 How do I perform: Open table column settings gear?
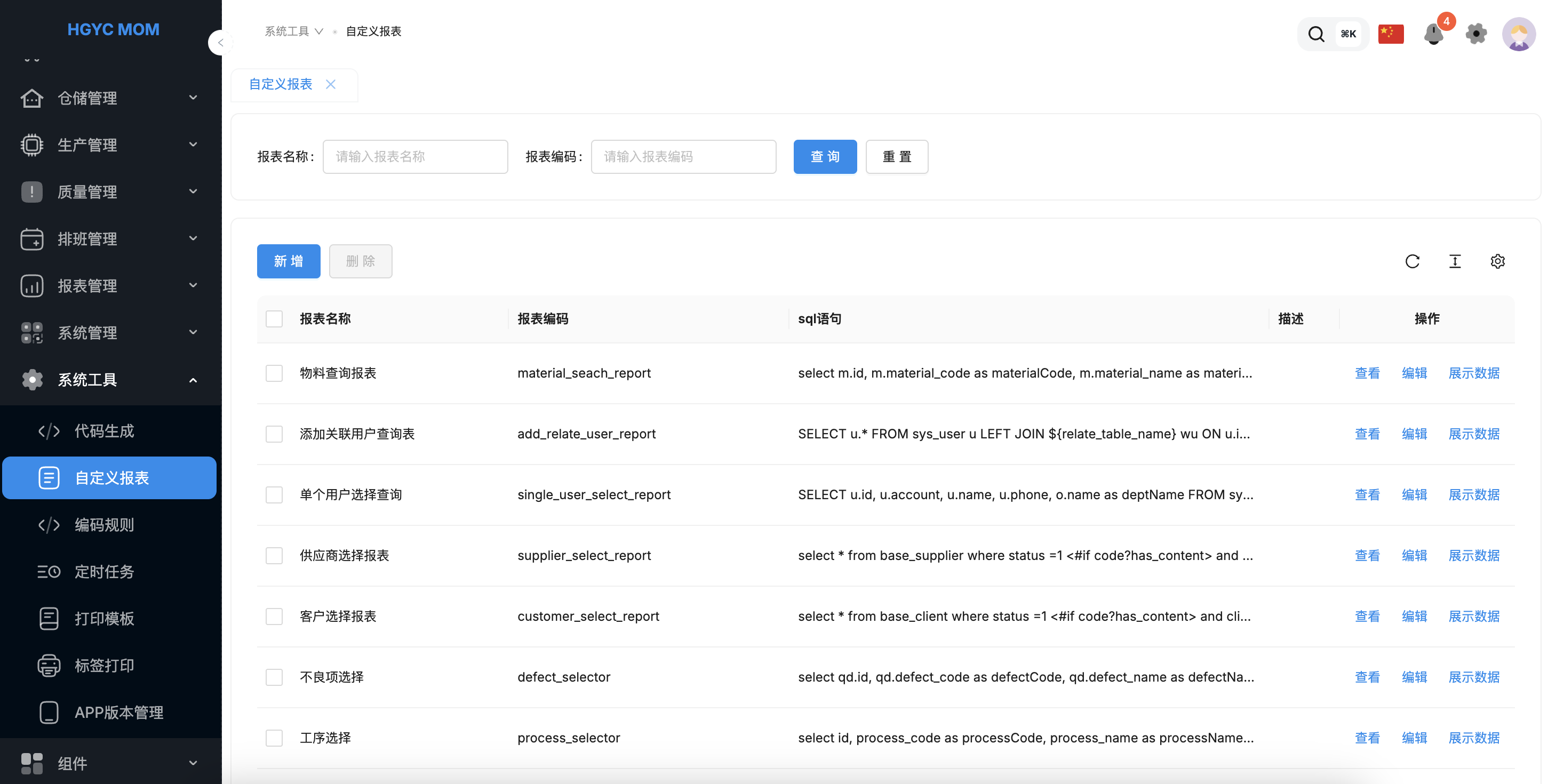pyautogui.click(x=1497, y=261)
